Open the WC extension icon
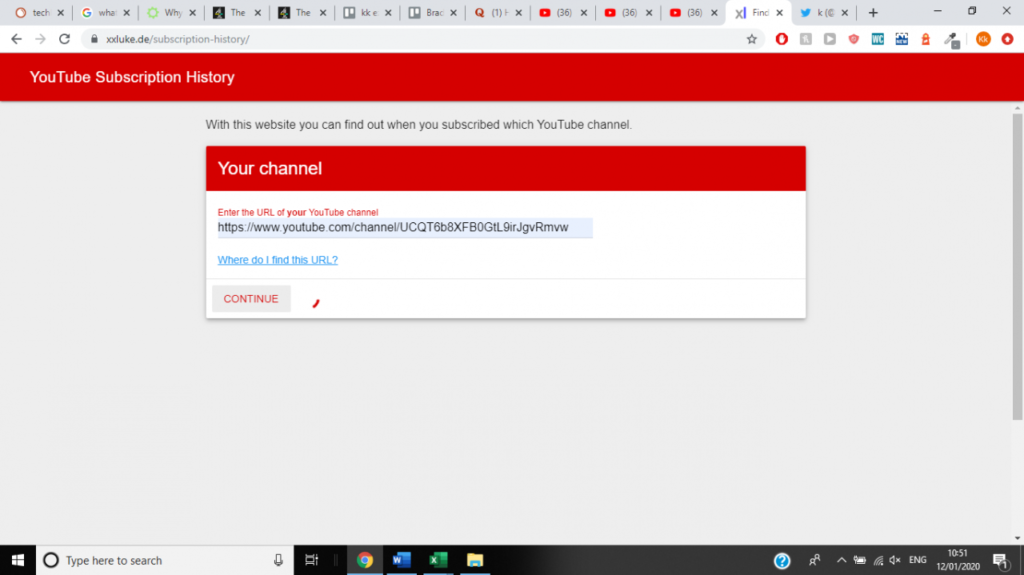Viewport: 1024px width, 575px height. (878, 39)
